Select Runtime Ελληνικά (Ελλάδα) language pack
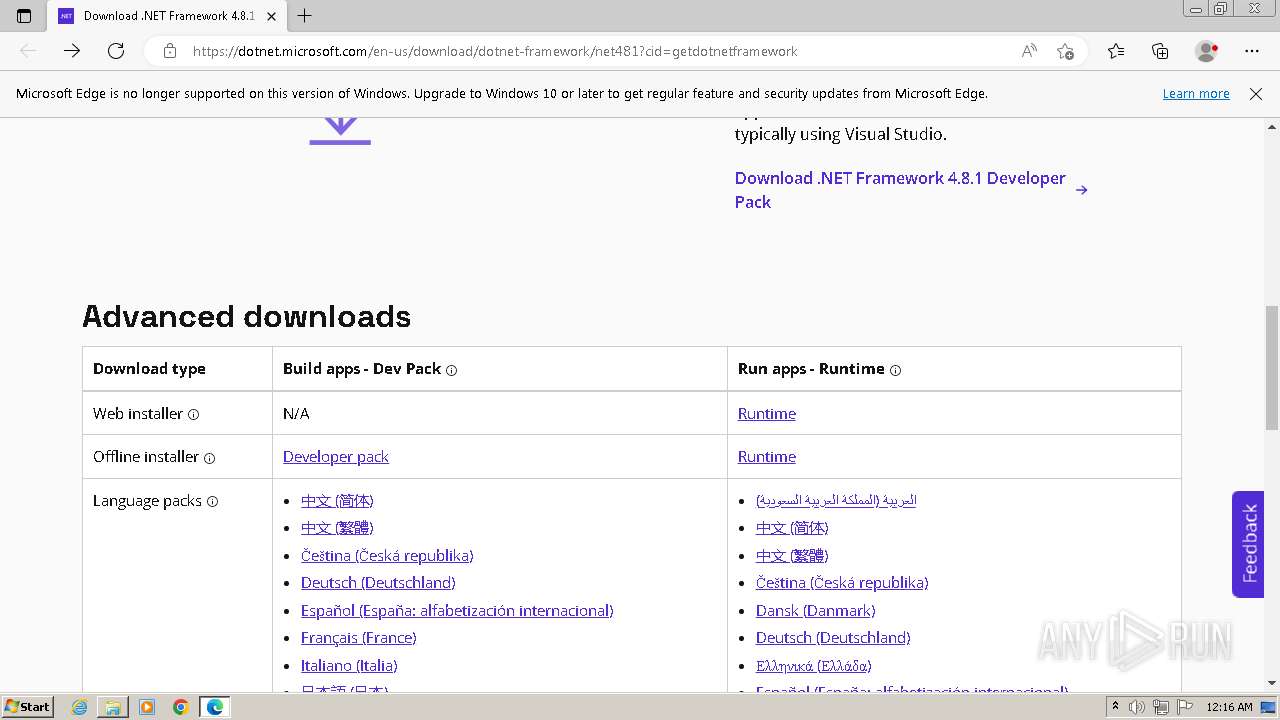 coord(814,665)
